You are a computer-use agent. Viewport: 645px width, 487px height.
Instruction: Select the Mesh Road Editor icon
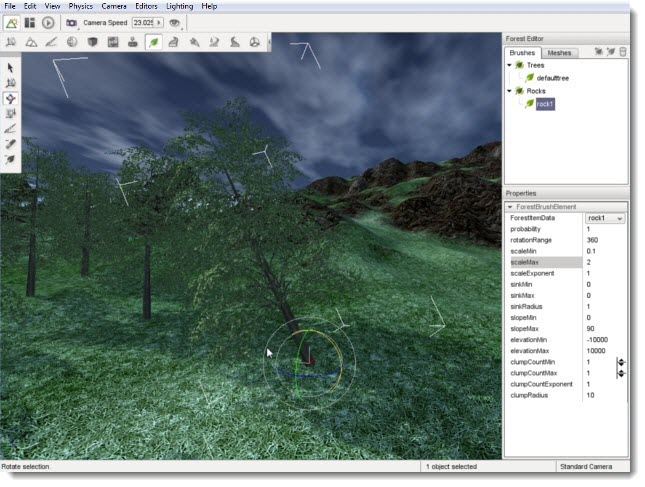point(174,42)
